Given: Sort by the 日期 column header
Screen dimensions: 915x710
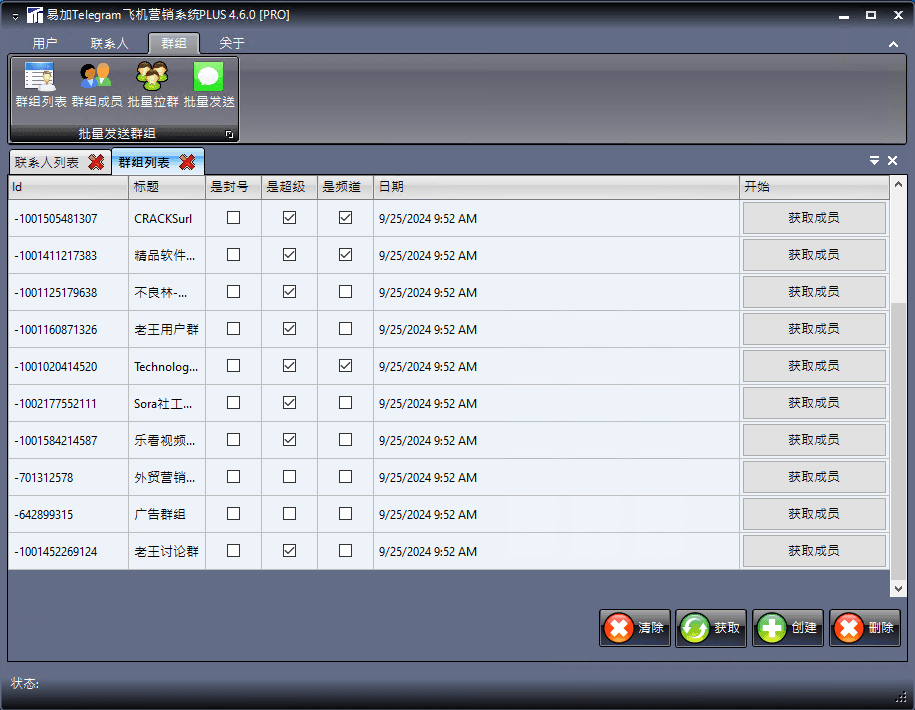Looking at the screenshot, I should click(557, 187).
